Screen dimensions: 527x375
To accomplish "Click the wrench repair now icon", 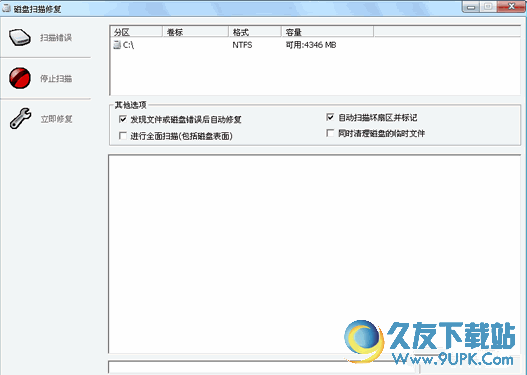I will [x=21, y=118].
